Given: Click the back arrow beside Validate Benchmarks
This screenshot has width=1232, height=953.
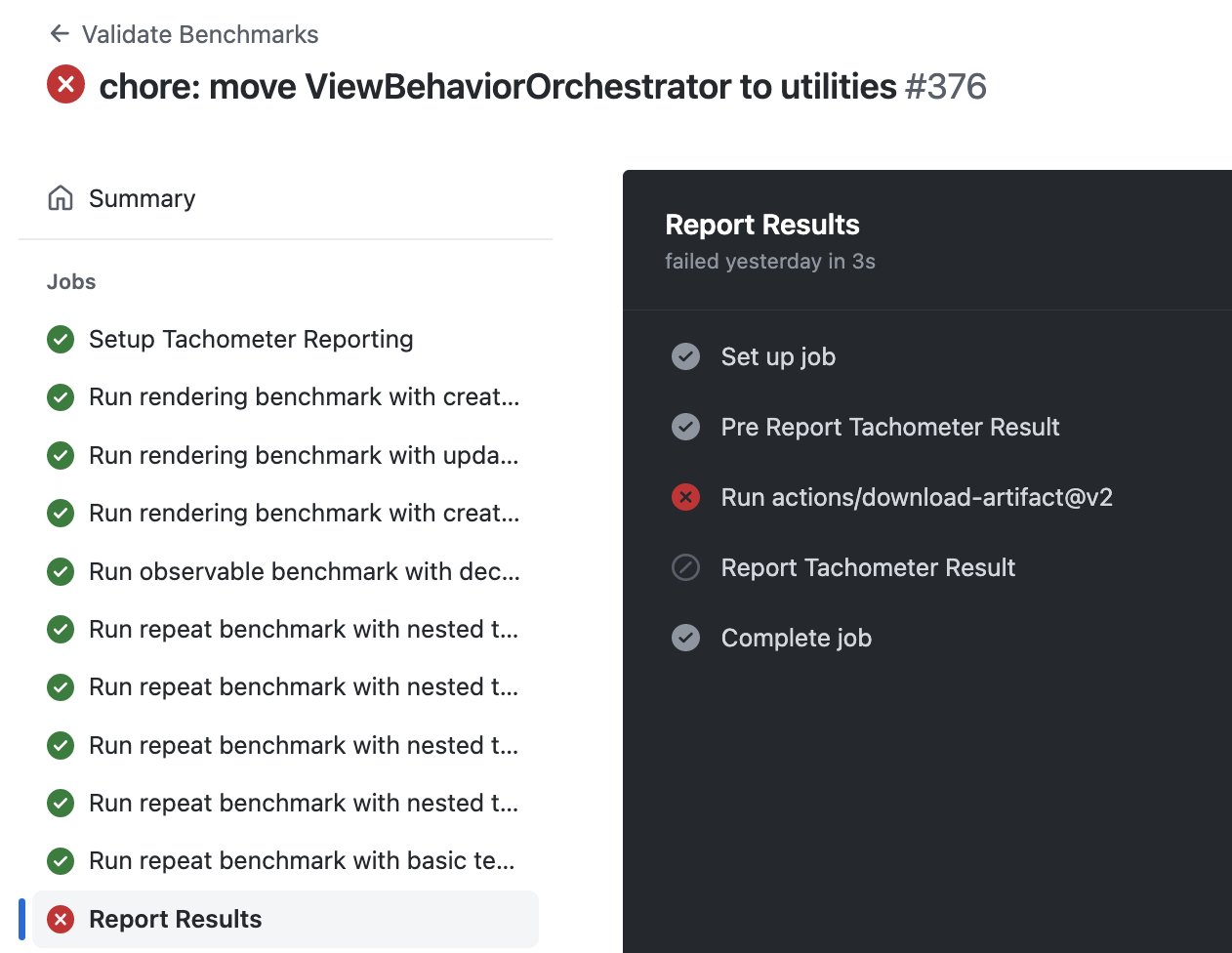Looking at the screenshot, I should [x=59, y=33].
